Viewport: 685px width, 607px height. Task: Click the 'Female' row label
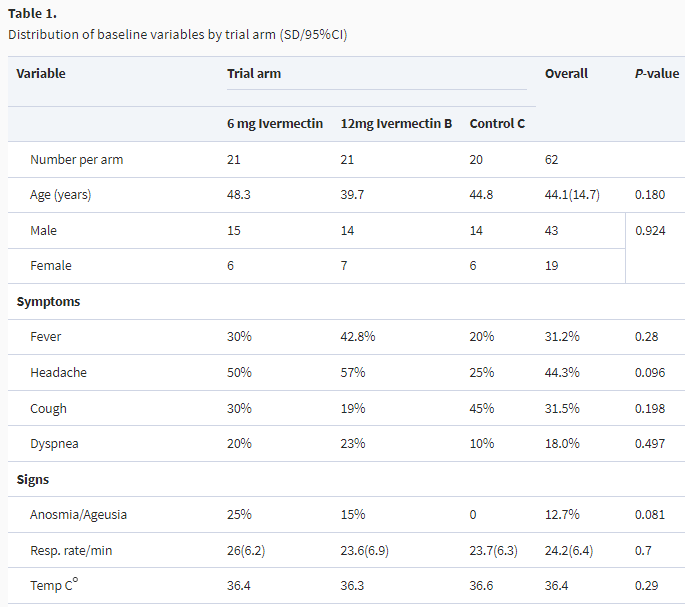coord(51,266)
